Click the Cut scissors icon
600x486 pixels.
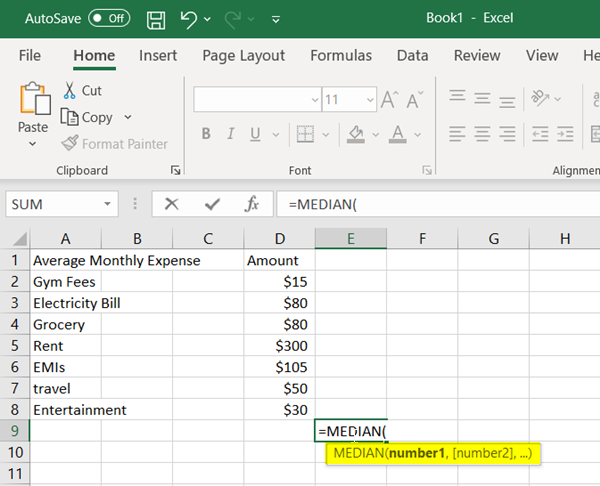pos(71,91)
